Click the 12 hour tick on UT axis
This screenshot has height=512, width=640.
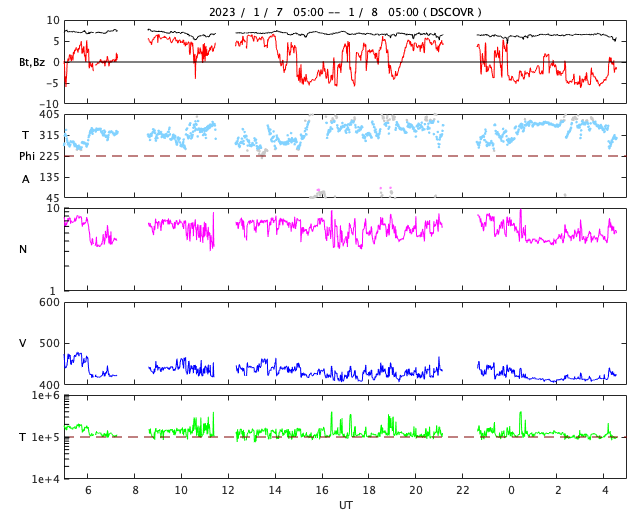pos(228,490)
